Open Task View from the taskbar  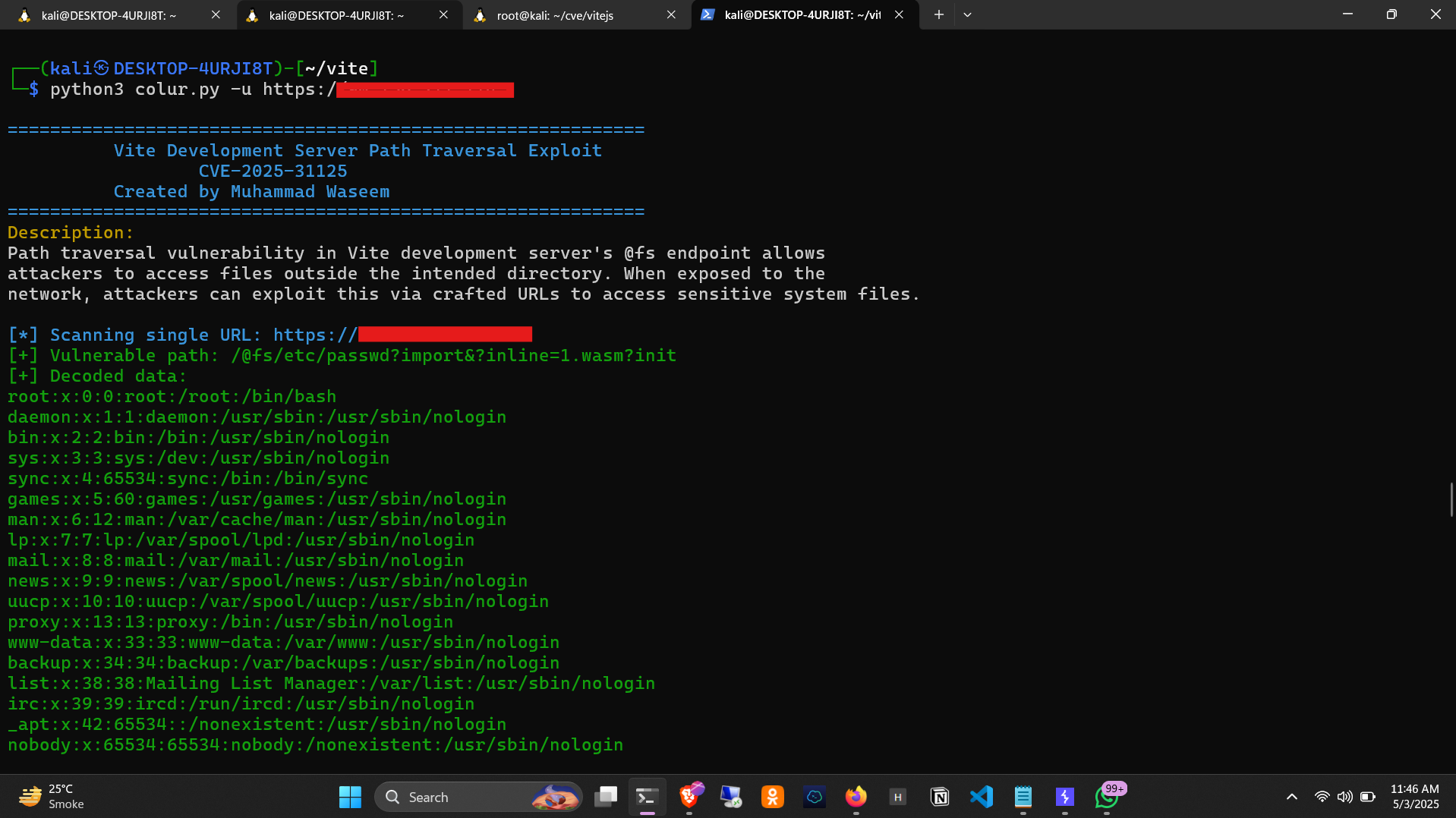point(606,797)
